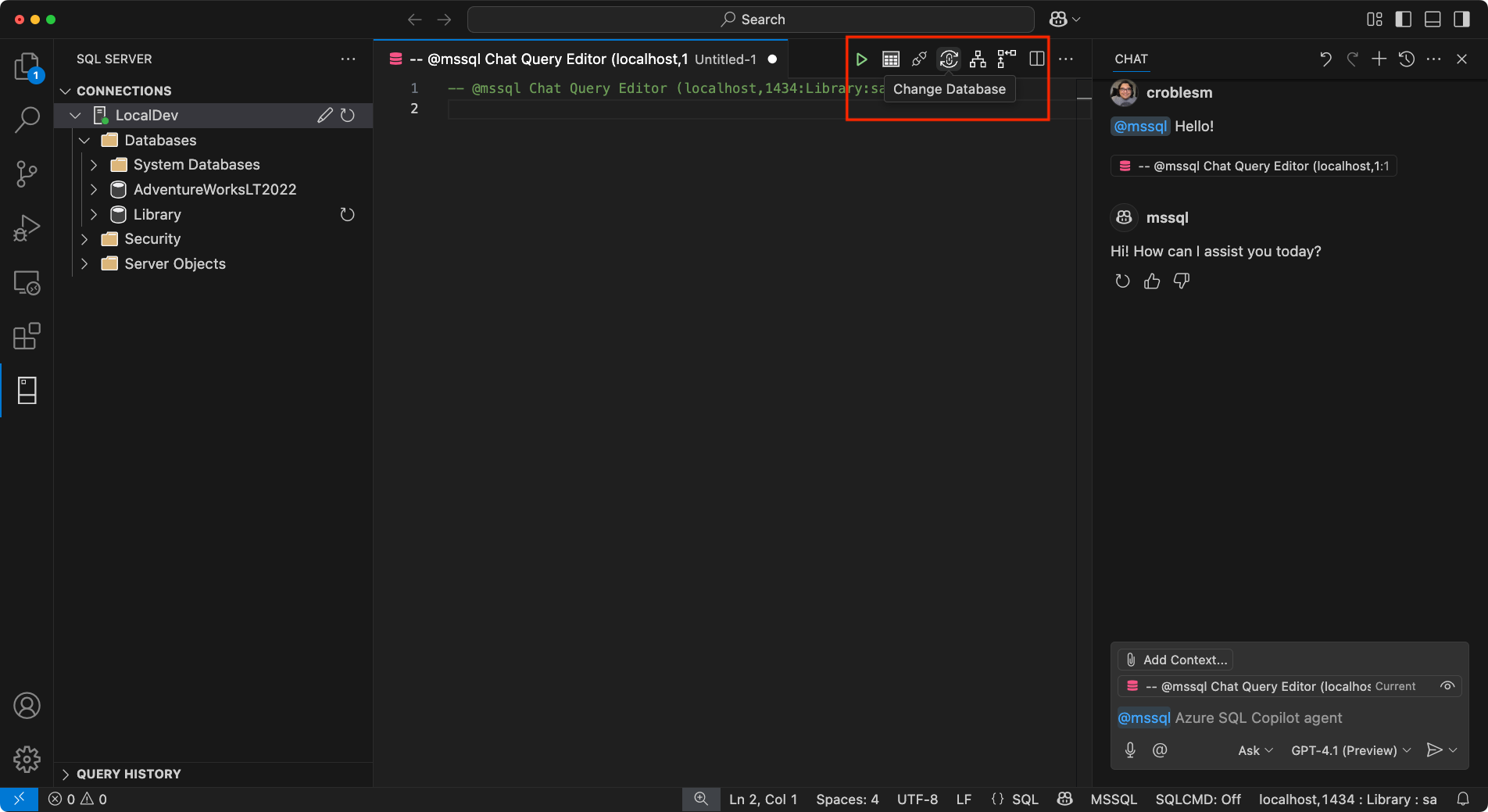Toggle visibility of the Current editor context
The width and height of the screenshot is (1488, 812).
tap(1447, 685)
